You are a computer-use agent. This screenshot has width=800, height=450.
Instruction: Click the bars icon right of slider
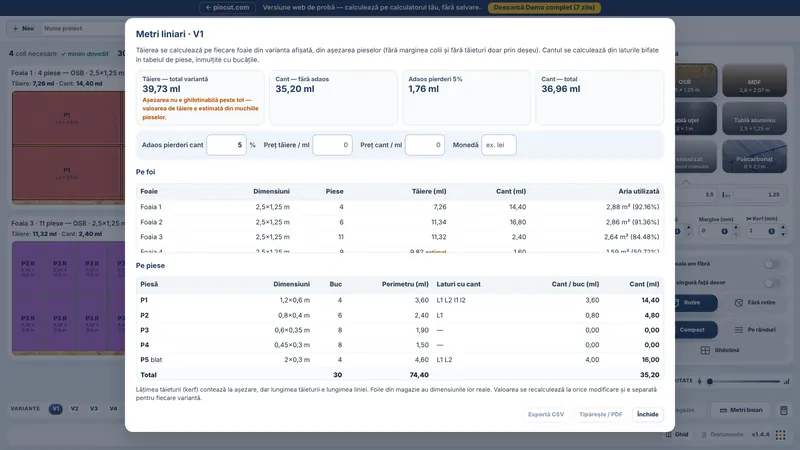[786, 381]
